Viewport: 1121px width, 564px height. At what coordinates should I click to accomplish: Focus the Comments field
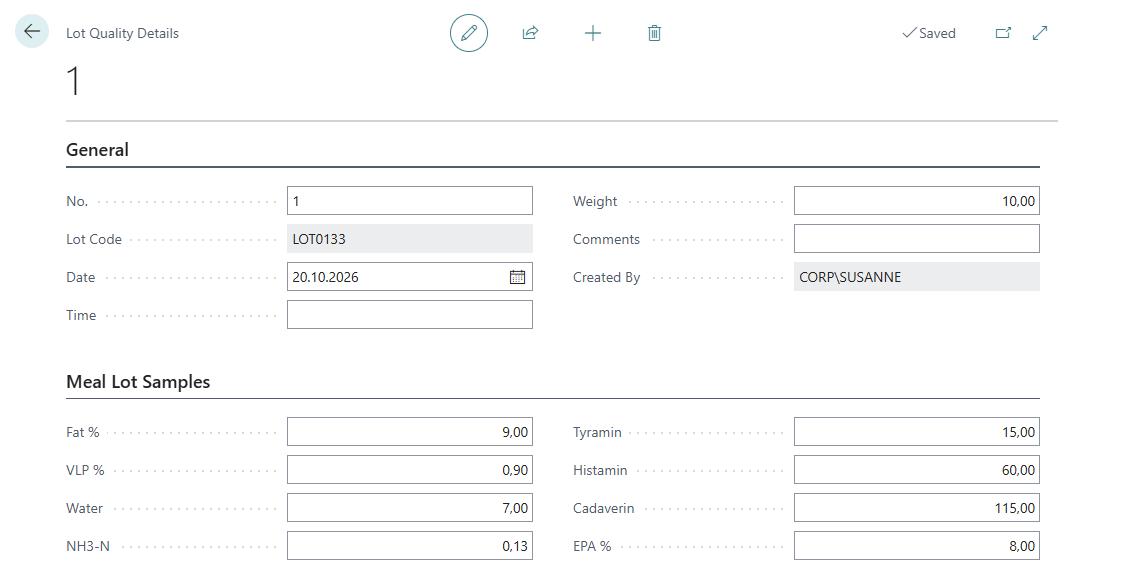[x=917, y=239]
